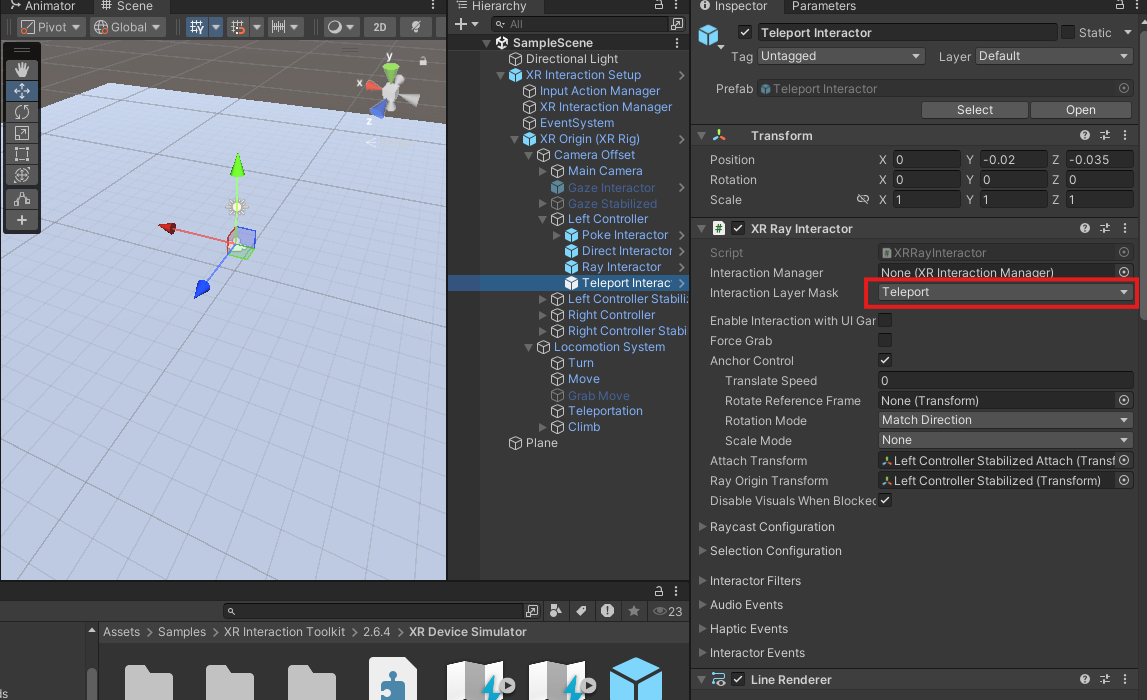Open the Tag dropdown
This screenshot has height=700, width=1147.
(x=840, y=56)
